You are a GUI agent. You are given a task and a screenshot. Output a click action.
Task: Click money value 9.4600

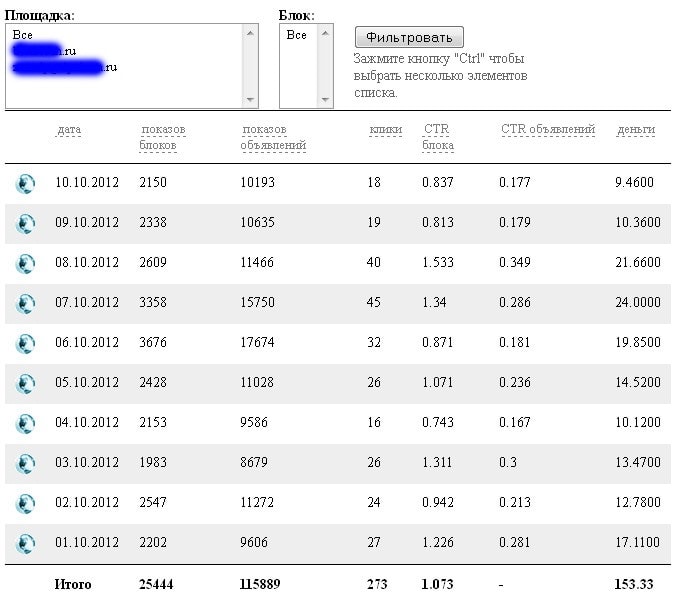pyautogui.click(x=634, y=183)
